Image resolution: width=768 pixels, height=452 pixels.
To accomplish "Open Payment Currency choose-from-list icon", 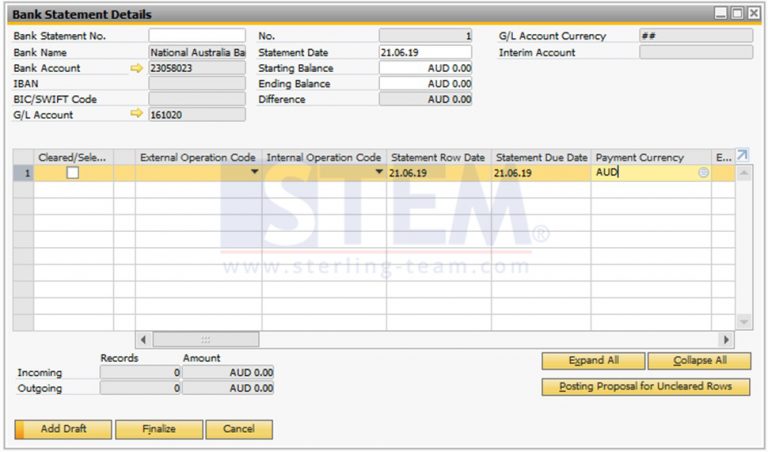I will point(703,172).
